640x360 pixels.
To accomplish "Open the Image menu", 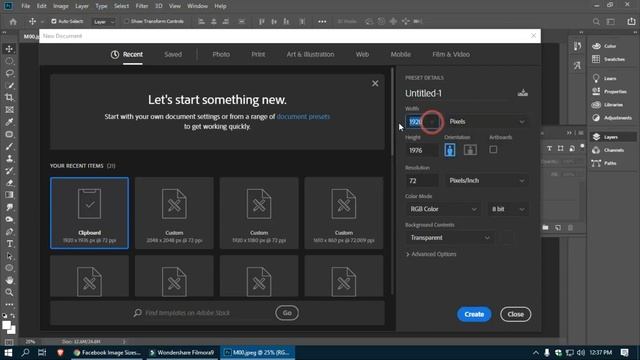I will pyautogui.click(x=60, y=6).
